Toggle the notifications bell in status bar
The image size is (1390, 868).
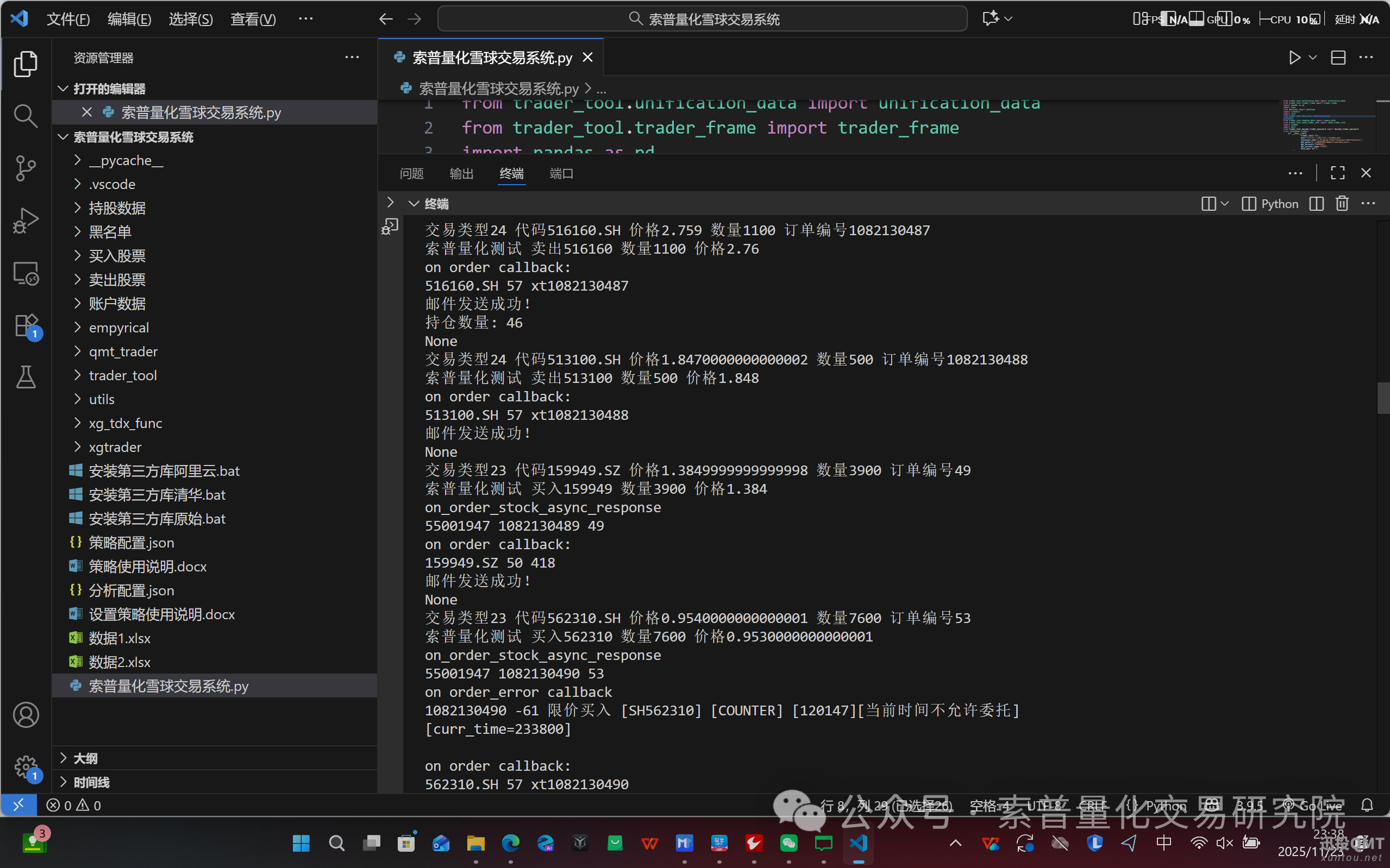click(1368, 805)
